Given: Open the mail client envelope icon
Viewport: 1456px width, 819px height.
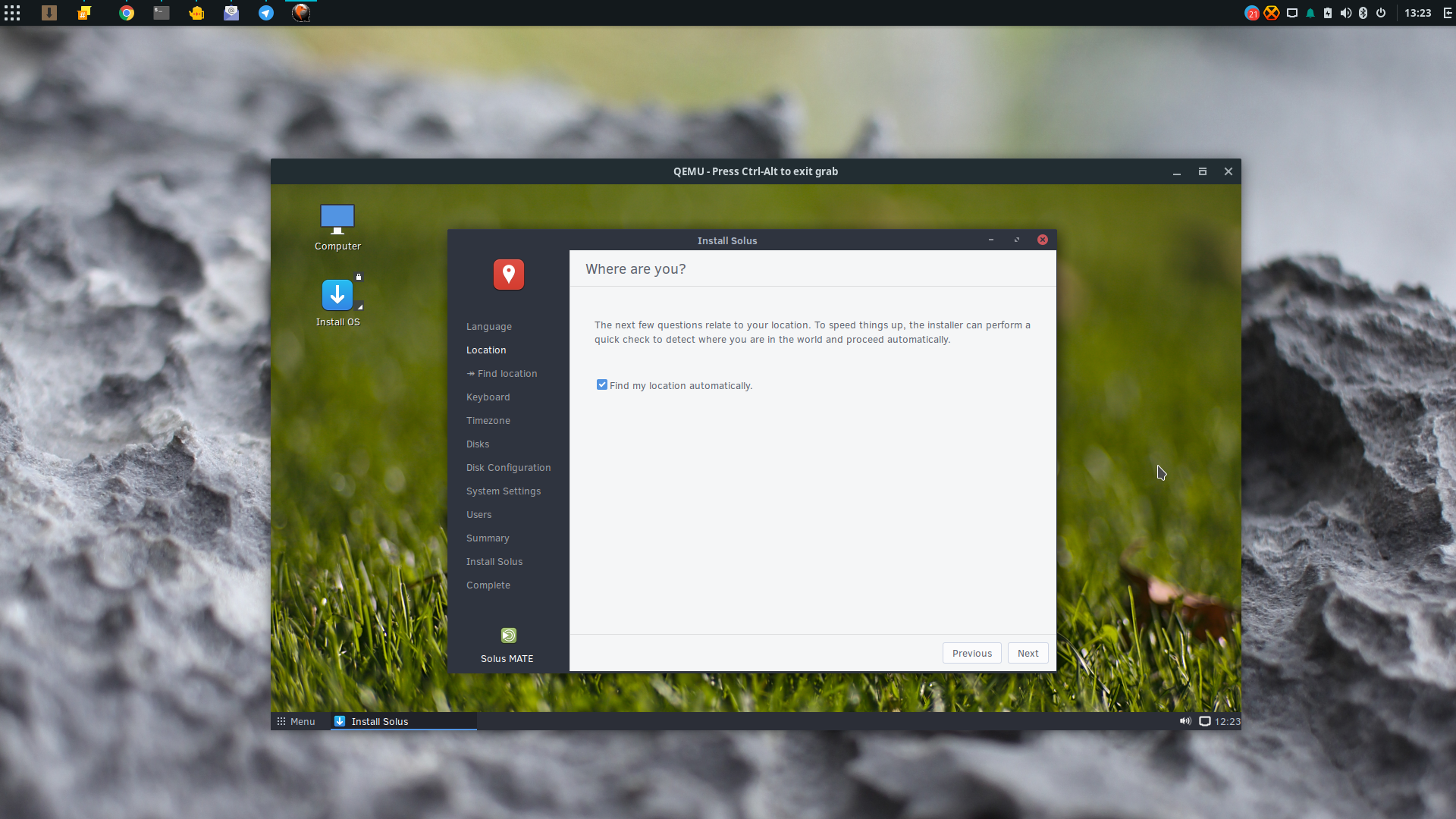Looking at the screenshot, I should click(231, 13).
